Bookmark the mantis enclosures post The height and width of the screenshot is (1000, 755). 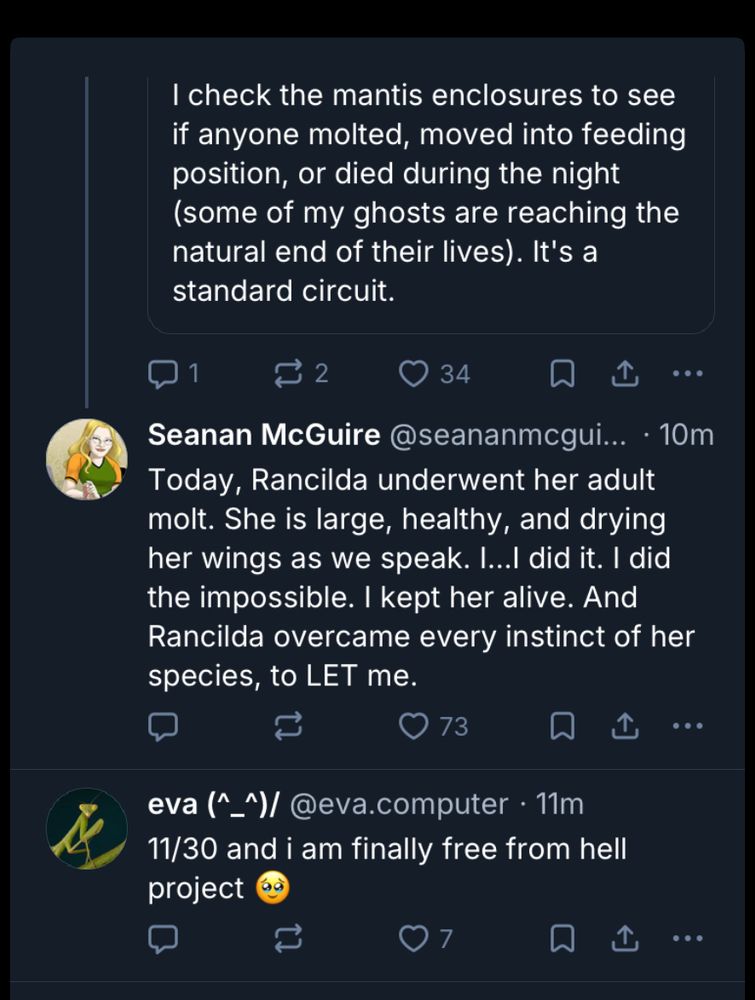coord(563,374)
